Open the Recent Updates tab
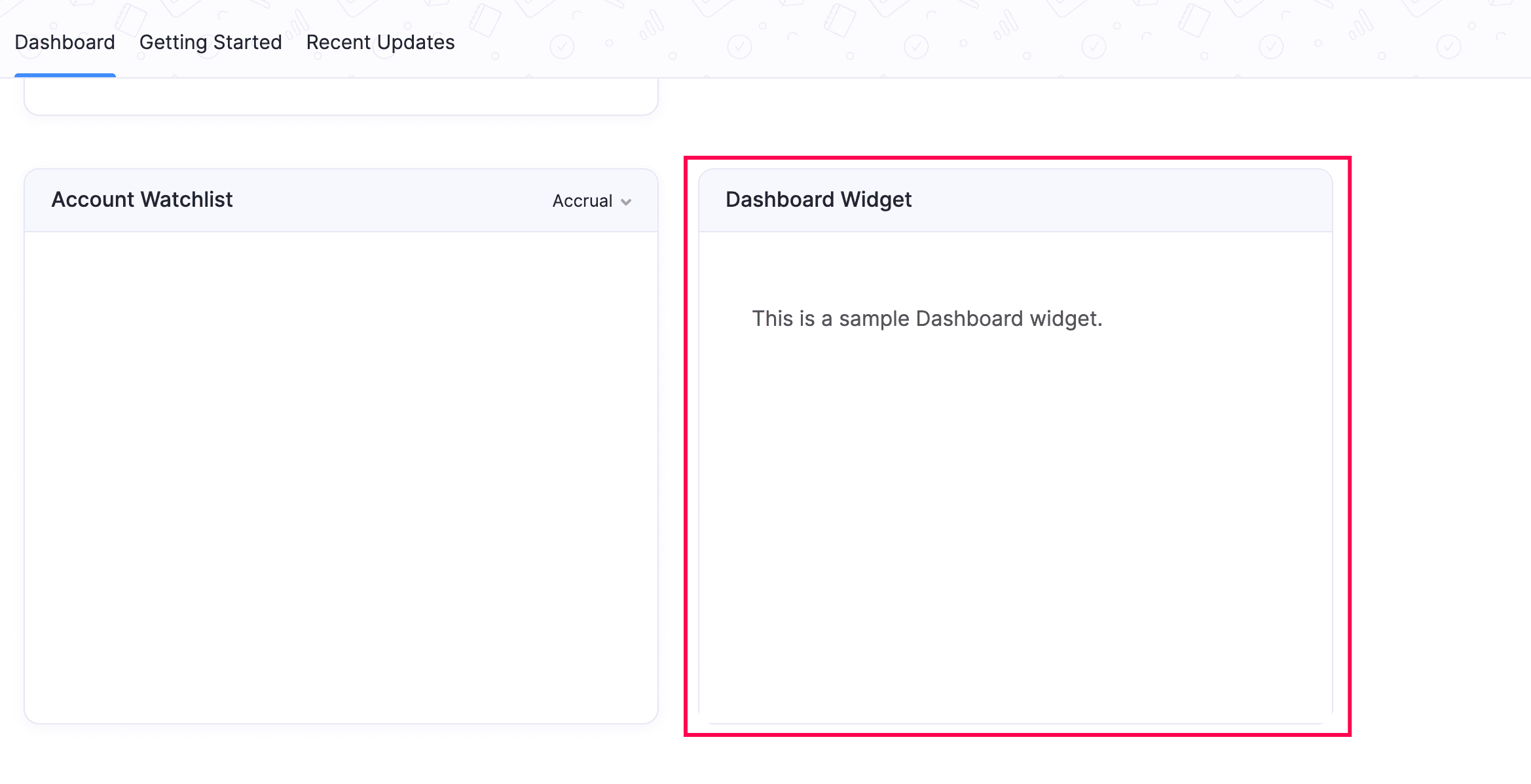The width and height of the screenshot is (1531, 784). coord(380,42)
